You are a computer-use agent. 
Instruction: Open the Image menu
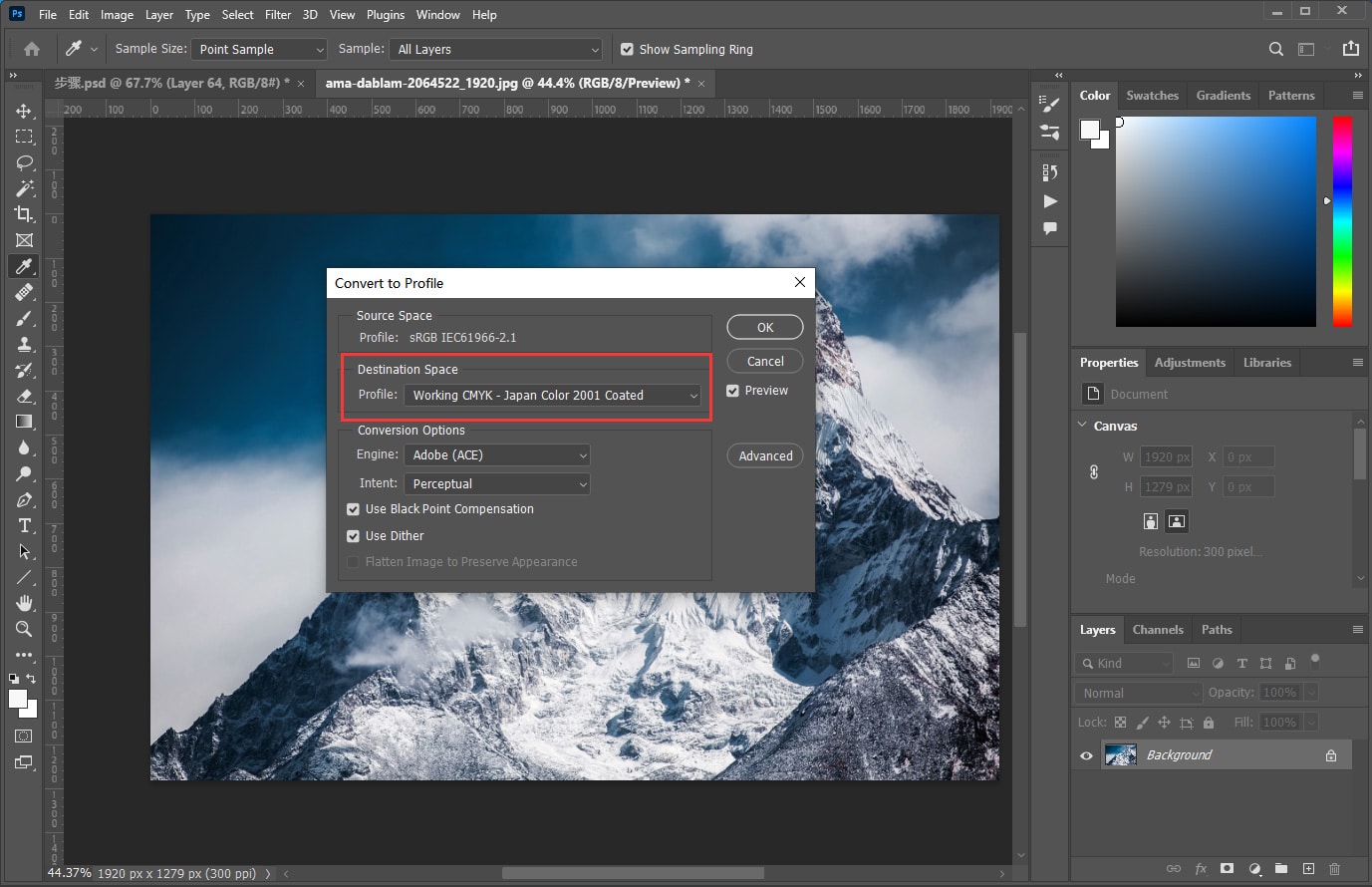pos(117,15)
